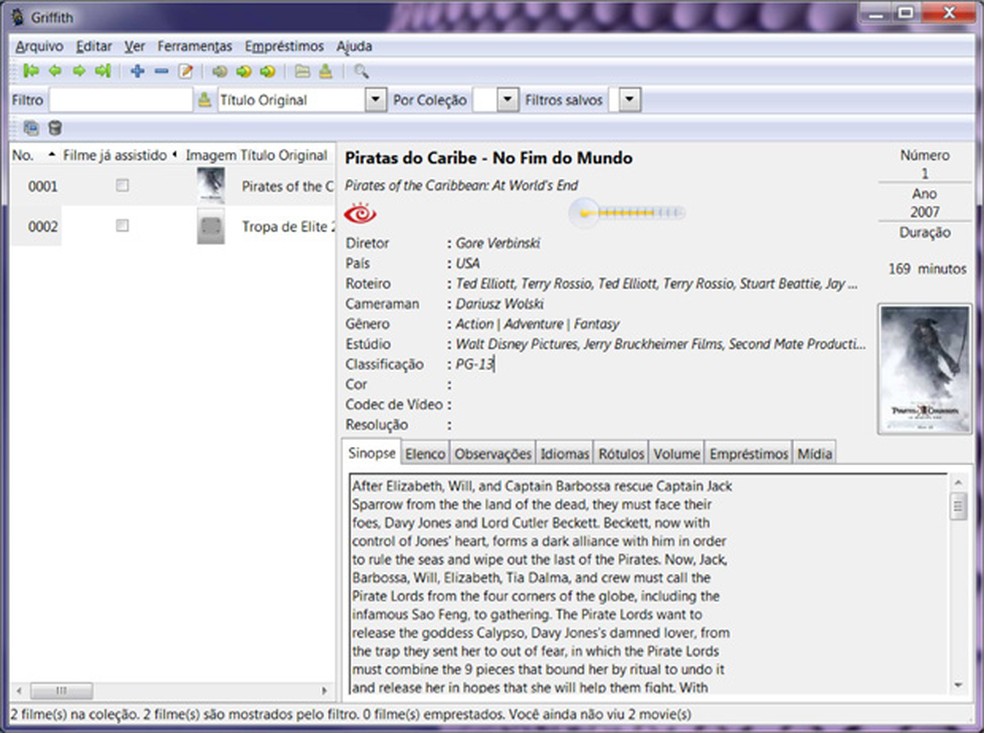This screenshot has height=733, width=984.
Task: Click the toolbar stamp icon beside folder
Action: click(x=326, y=71)
